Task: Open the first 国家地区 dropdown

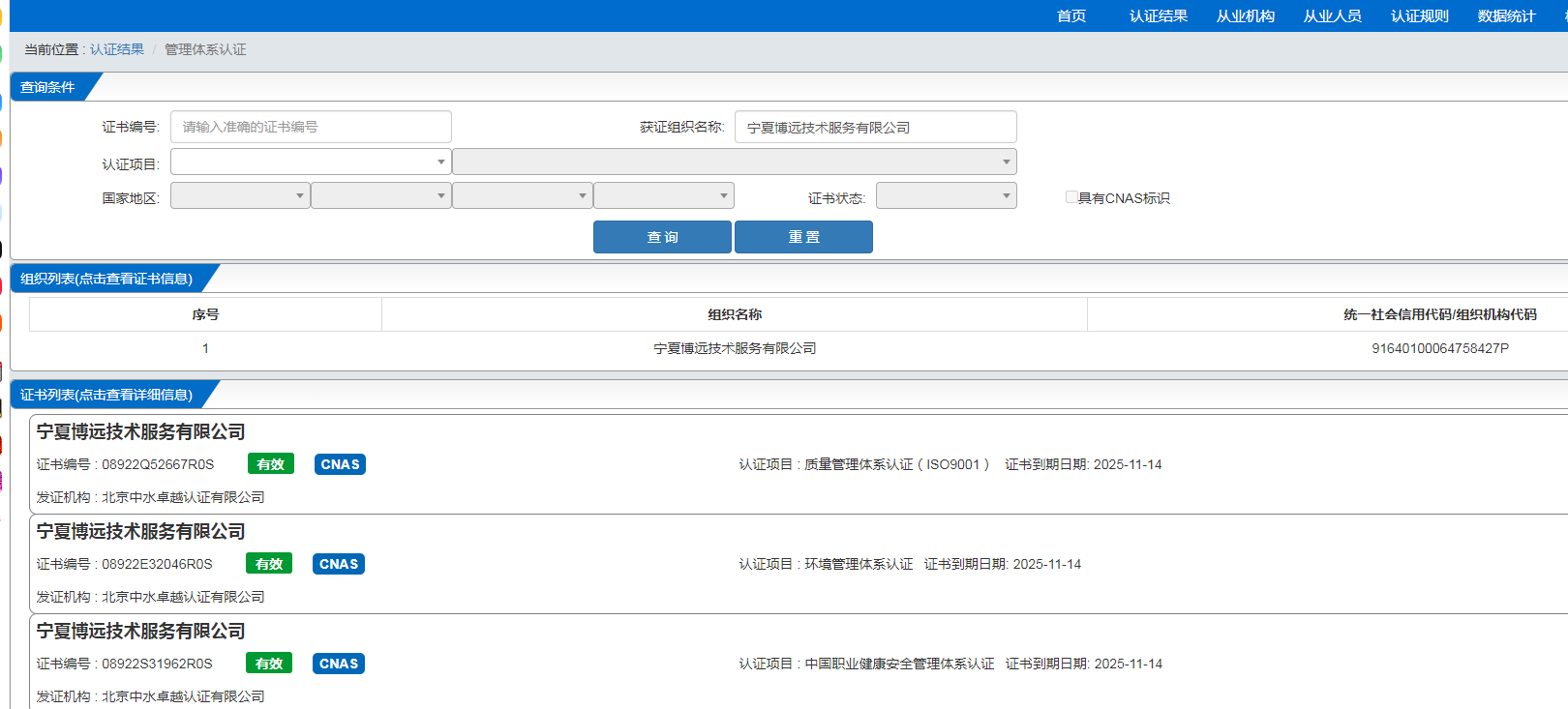Action: click(240, 196)
